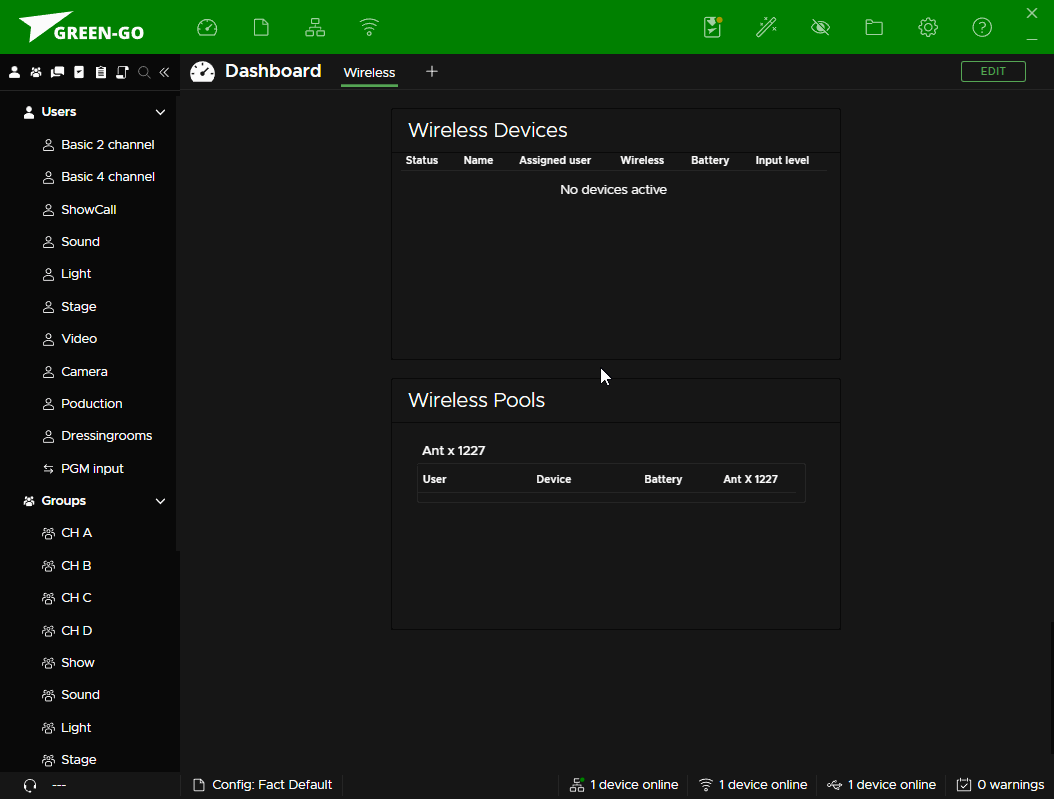Viewport: 1054px width, 799px height.
Task: Select the wireless icon in the top toolbar
Action: 369,27
